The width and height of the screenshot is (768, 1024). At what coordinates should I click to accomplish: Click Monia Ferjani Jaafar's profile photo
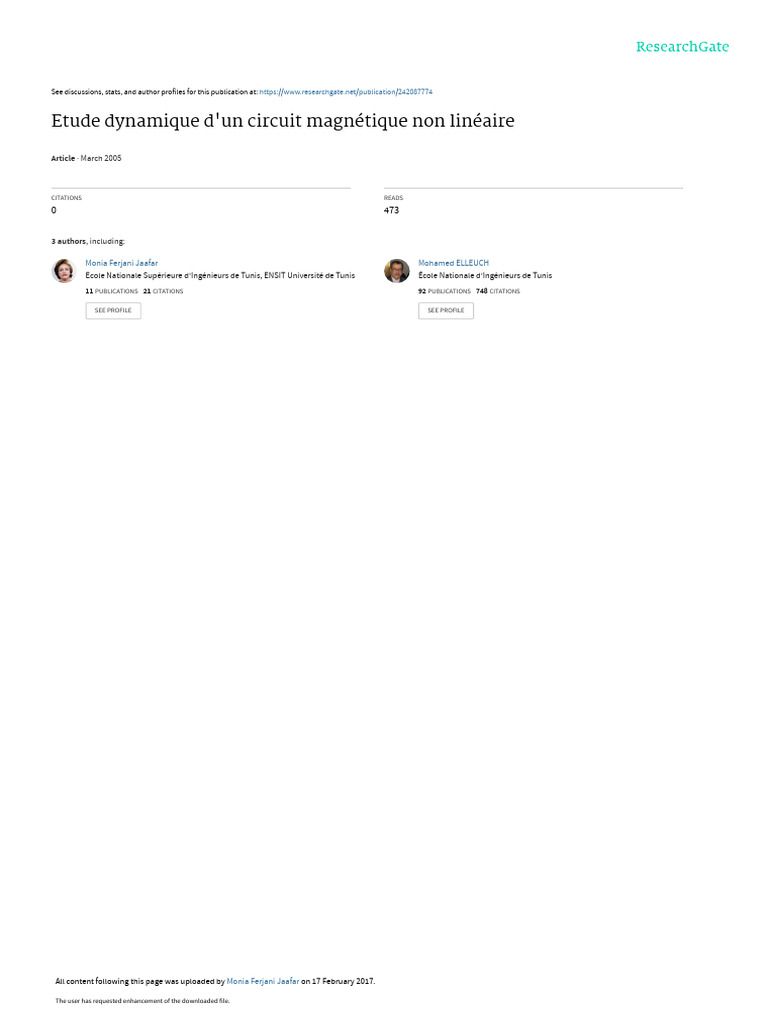[64, 270]
